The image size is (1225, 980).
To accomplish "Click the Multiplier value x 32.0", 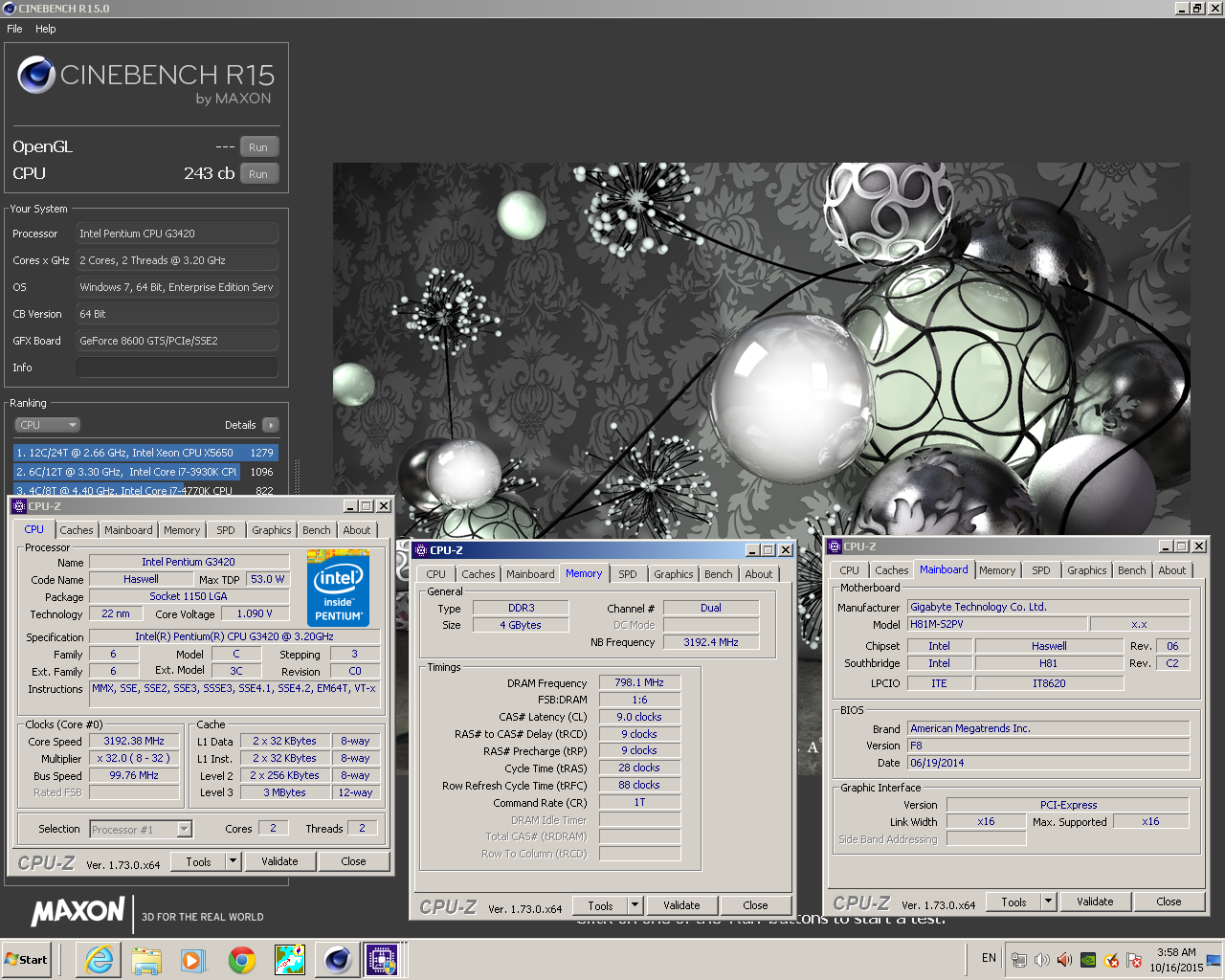I will (134, 758).
